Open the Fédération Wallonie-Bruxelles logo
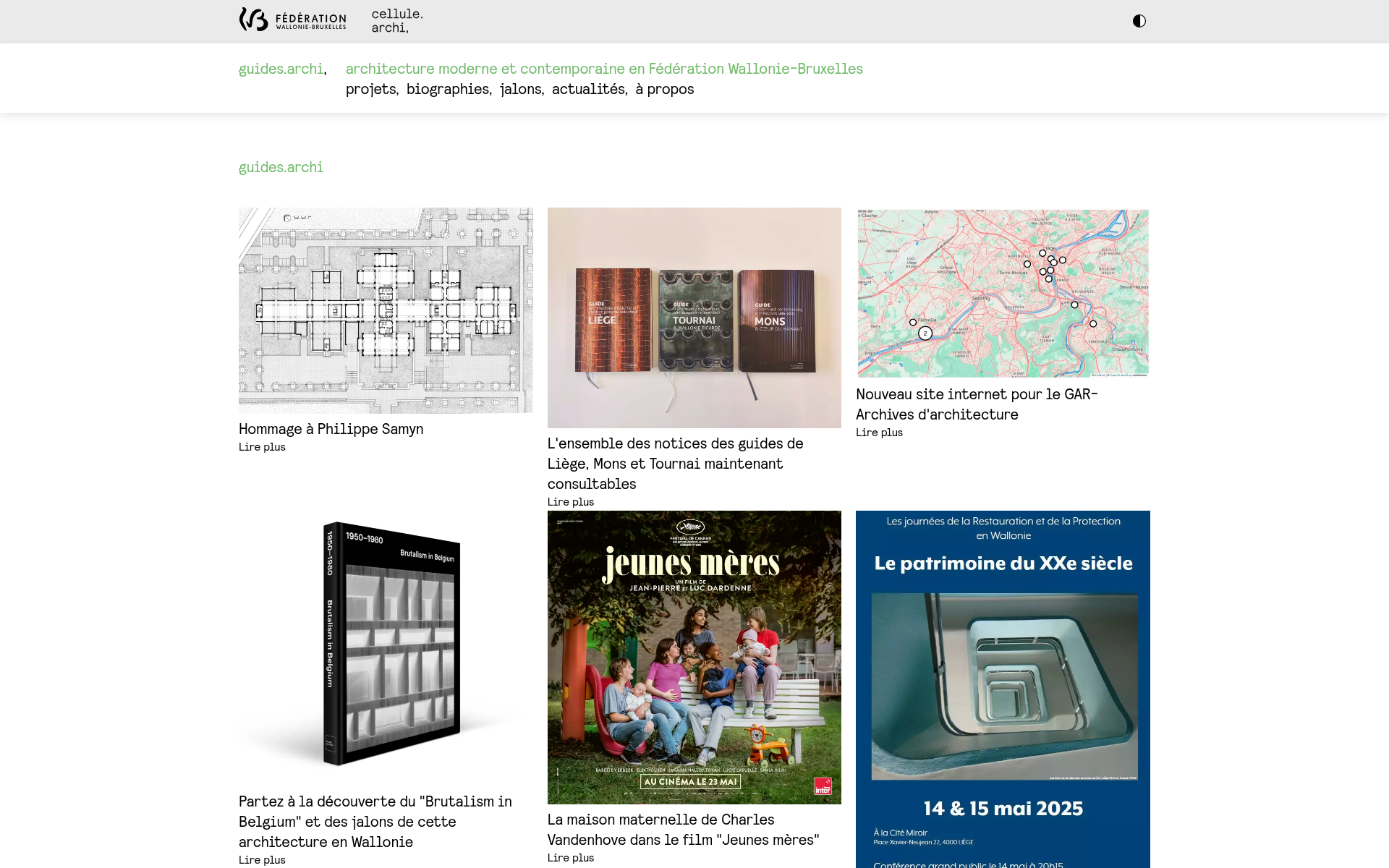 pos(293,20)
